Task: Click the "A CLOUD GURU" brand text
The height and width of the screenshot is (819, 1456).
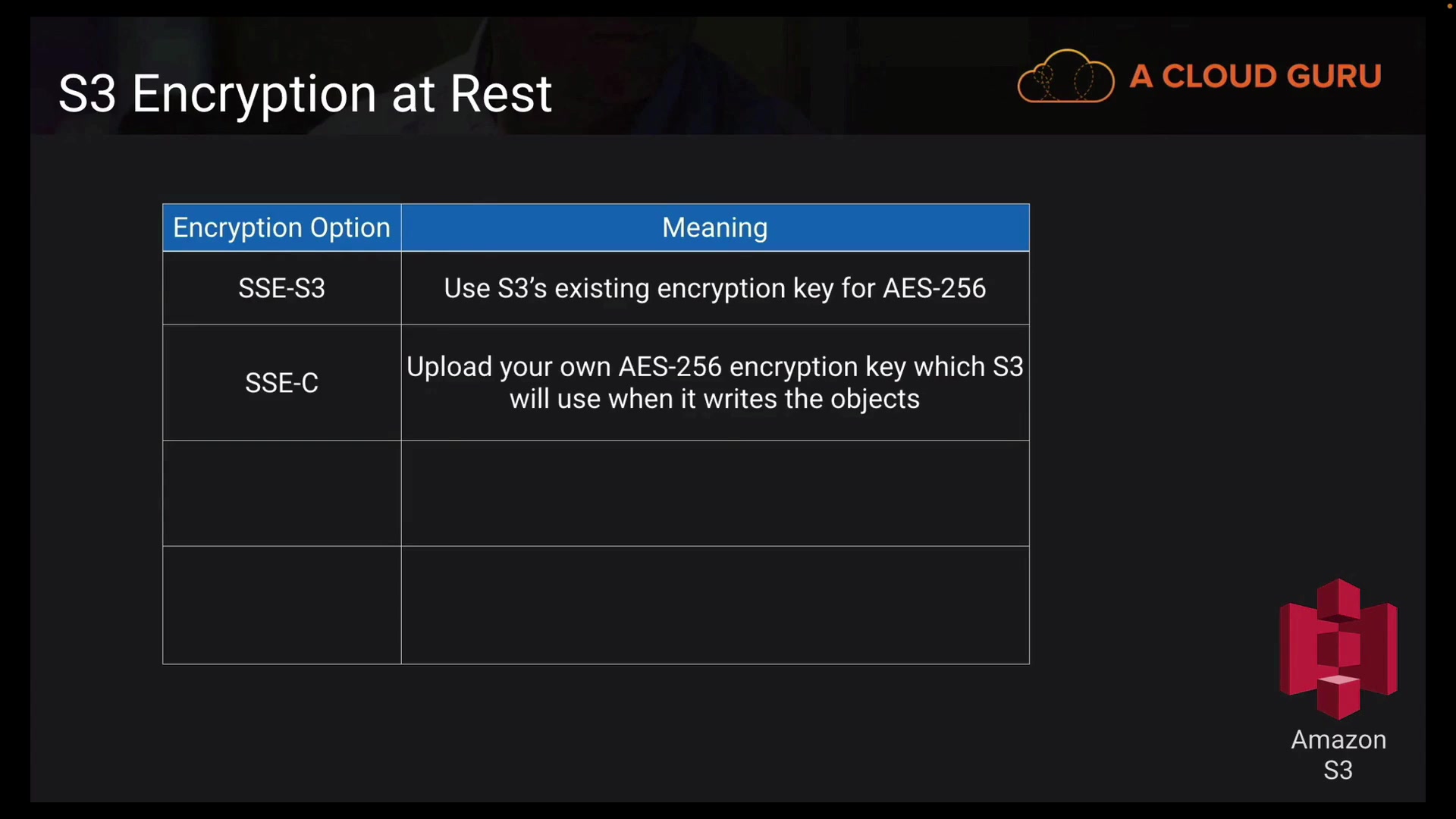Action: coord(1256,77)
